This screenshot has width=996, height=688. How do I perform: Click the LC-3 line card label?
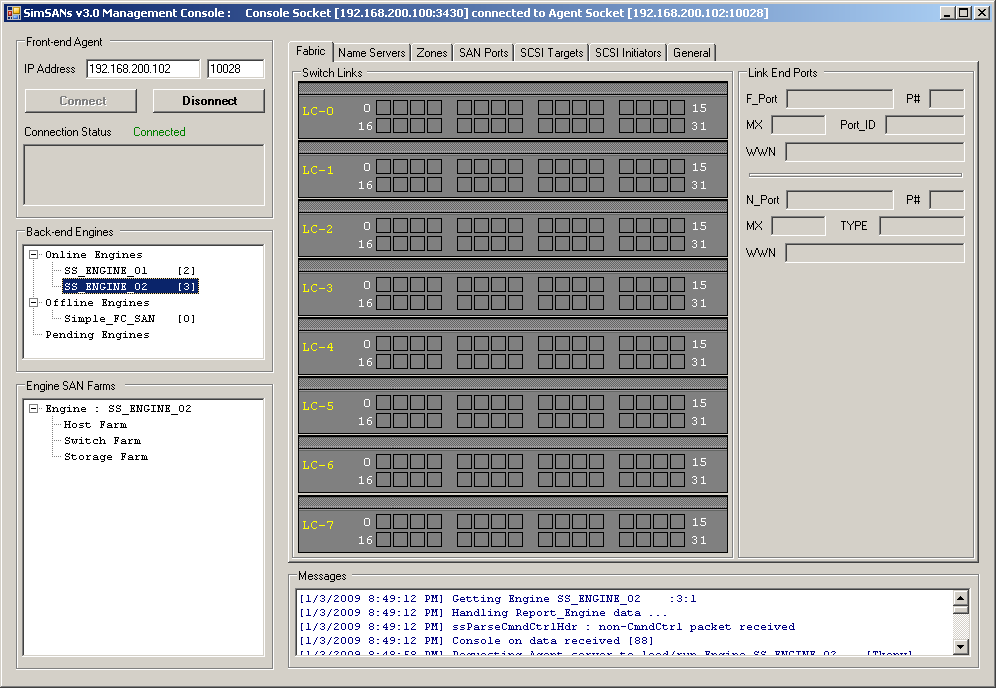318,288
